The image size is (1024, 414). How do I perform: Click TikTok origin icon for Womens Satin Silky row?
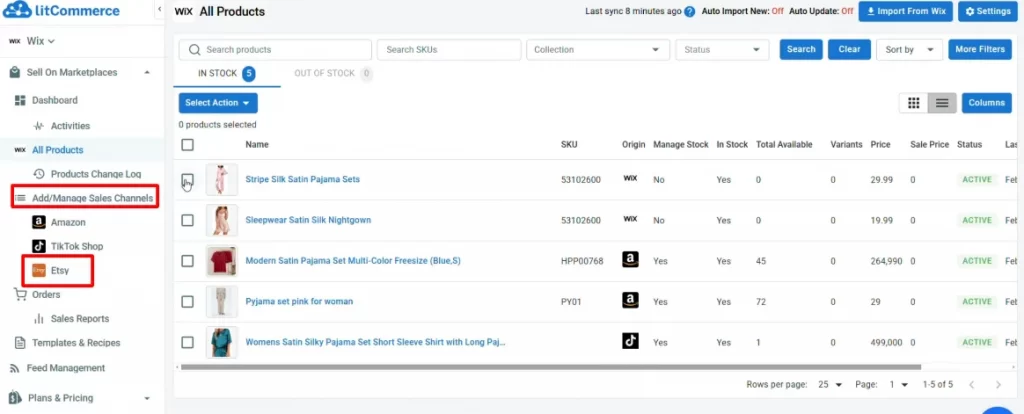click(x=630, y=341)
